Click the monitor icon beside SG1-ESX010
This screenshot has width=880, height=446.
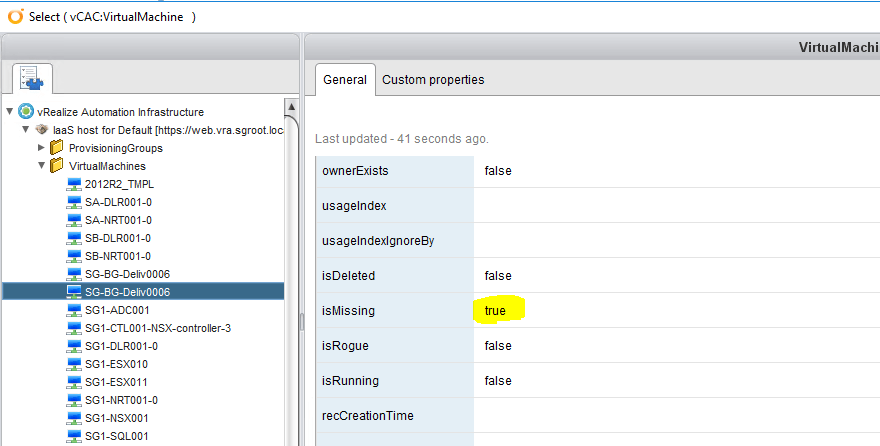tap(74, 364)
